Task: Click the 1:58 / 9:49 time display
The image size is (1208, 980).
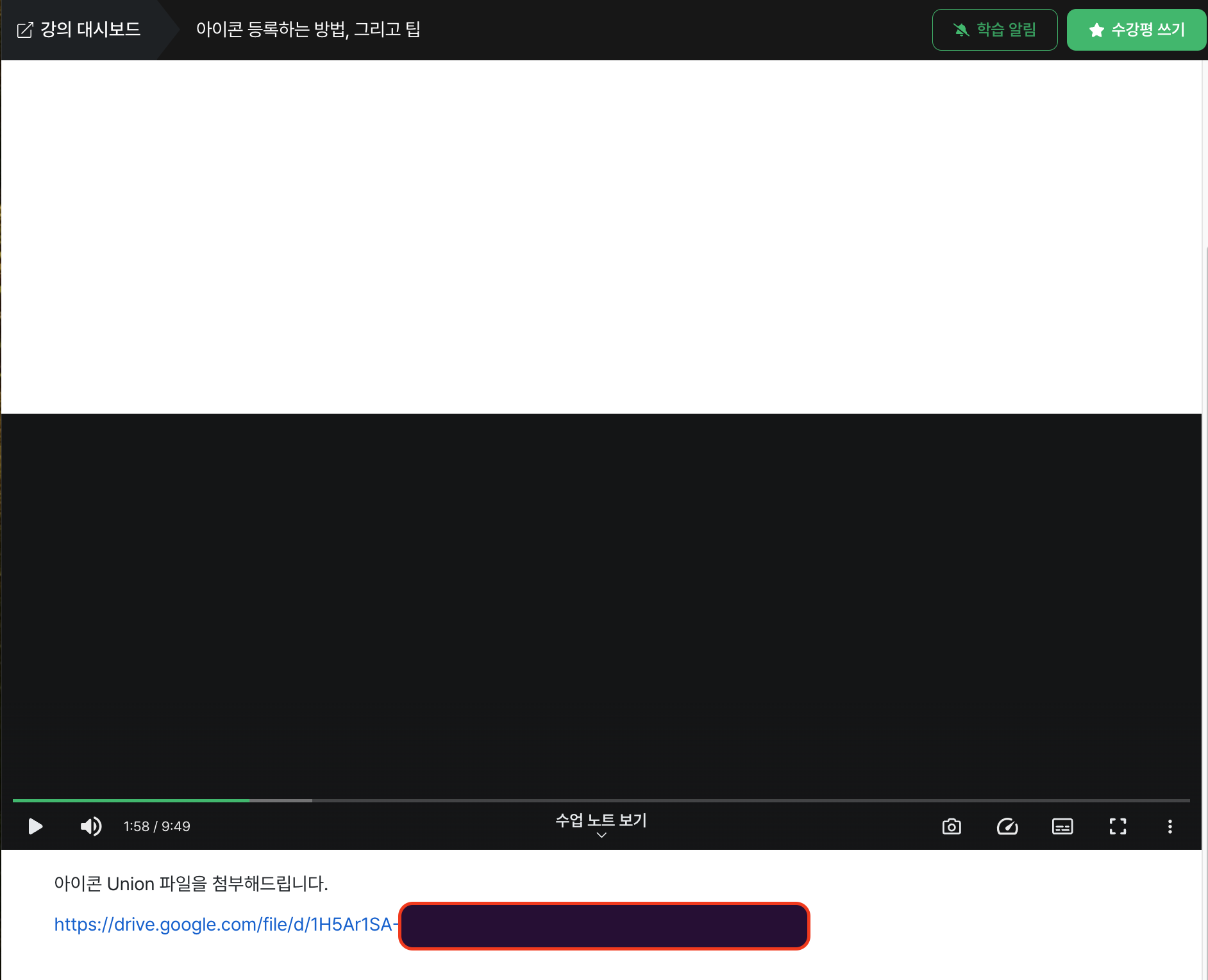Action: coord(157,826)
